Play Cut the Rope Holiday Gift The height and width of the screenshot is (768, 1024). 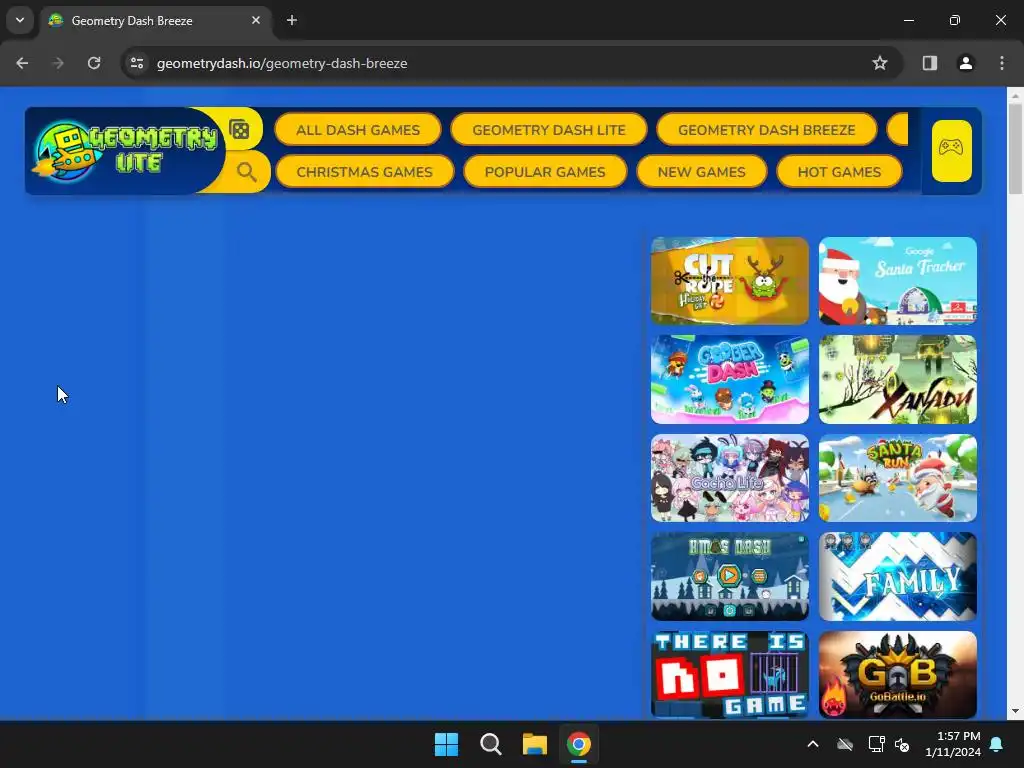(729, 281)
